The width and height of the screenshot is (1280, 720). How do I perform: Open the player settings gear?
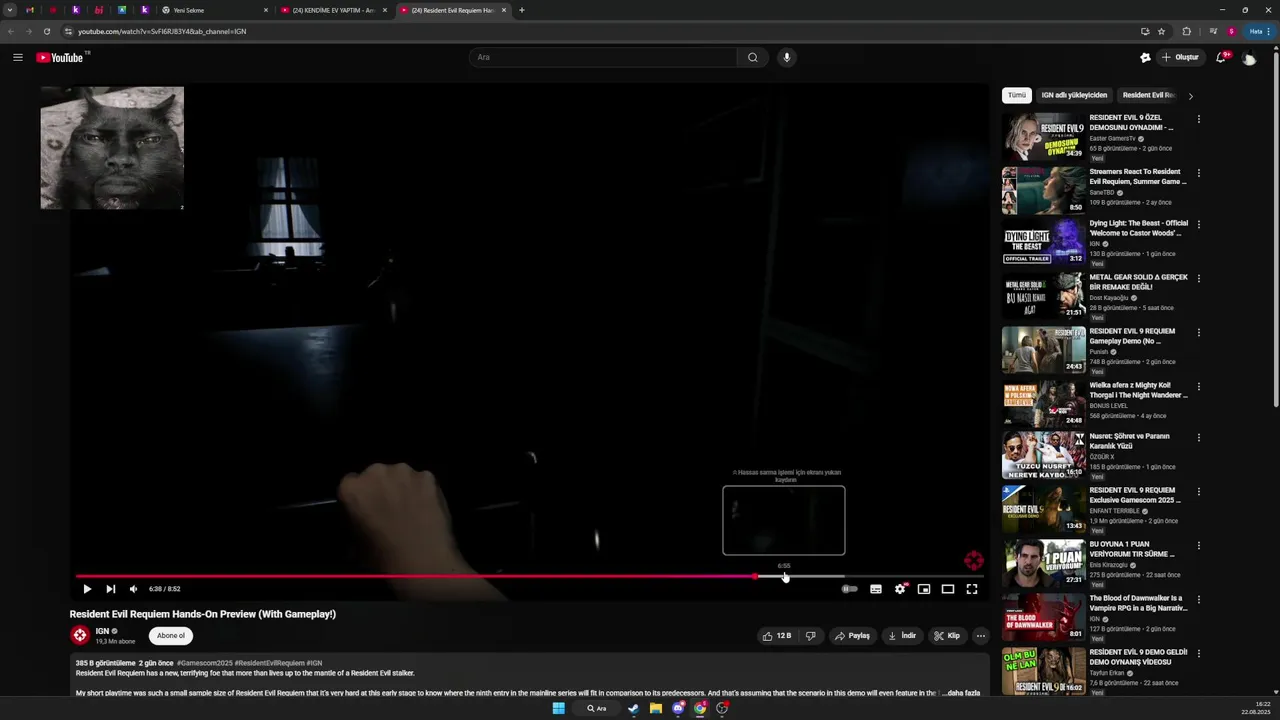(900, 589)
